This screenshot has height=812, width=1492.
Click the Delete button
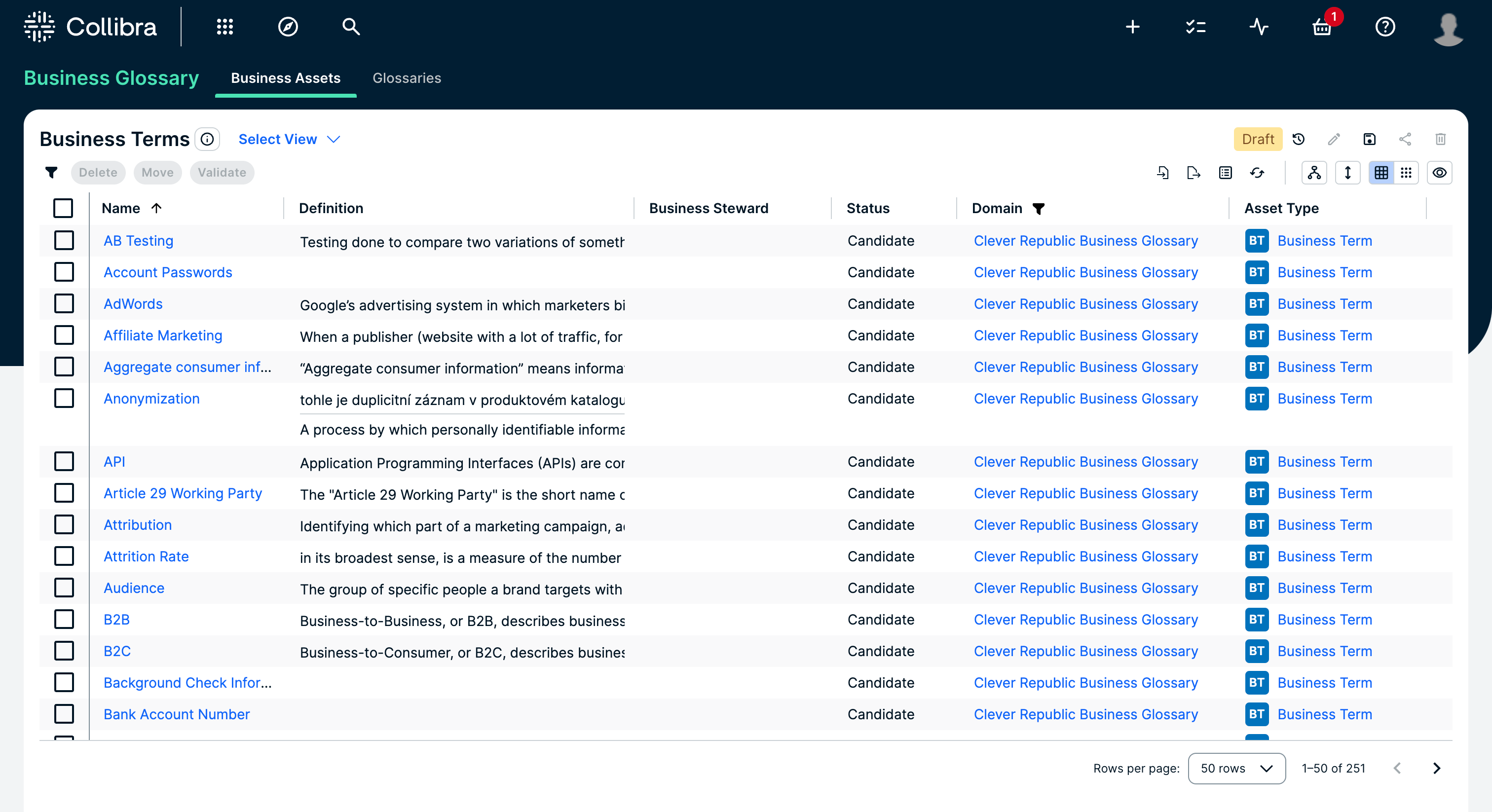[x=98, y=173]
